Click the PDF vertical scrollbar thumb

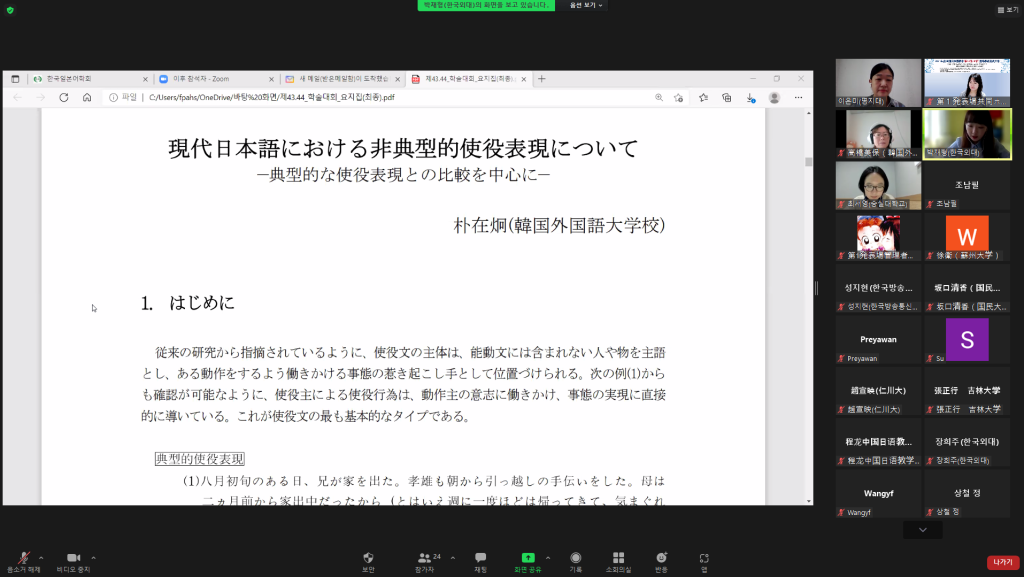point(808,161)
